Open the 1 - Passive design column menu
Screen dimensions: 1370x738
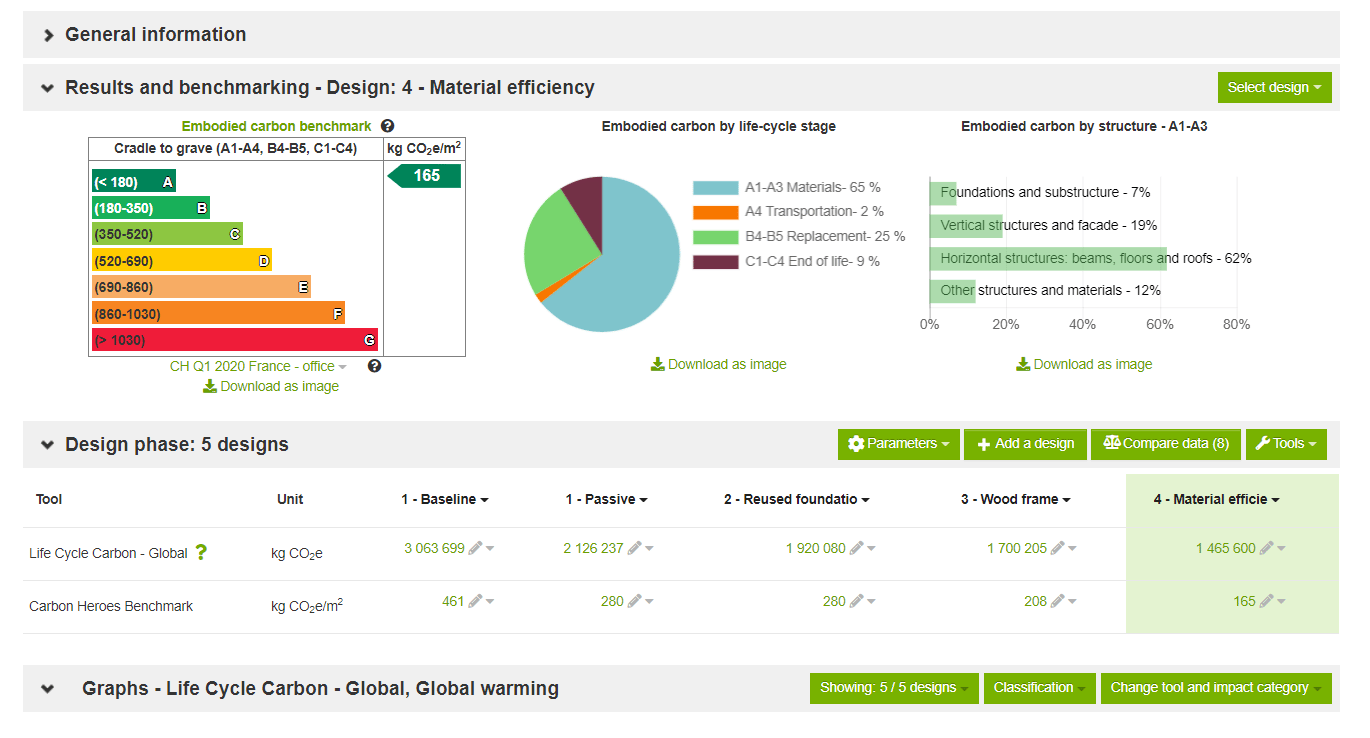607,499
